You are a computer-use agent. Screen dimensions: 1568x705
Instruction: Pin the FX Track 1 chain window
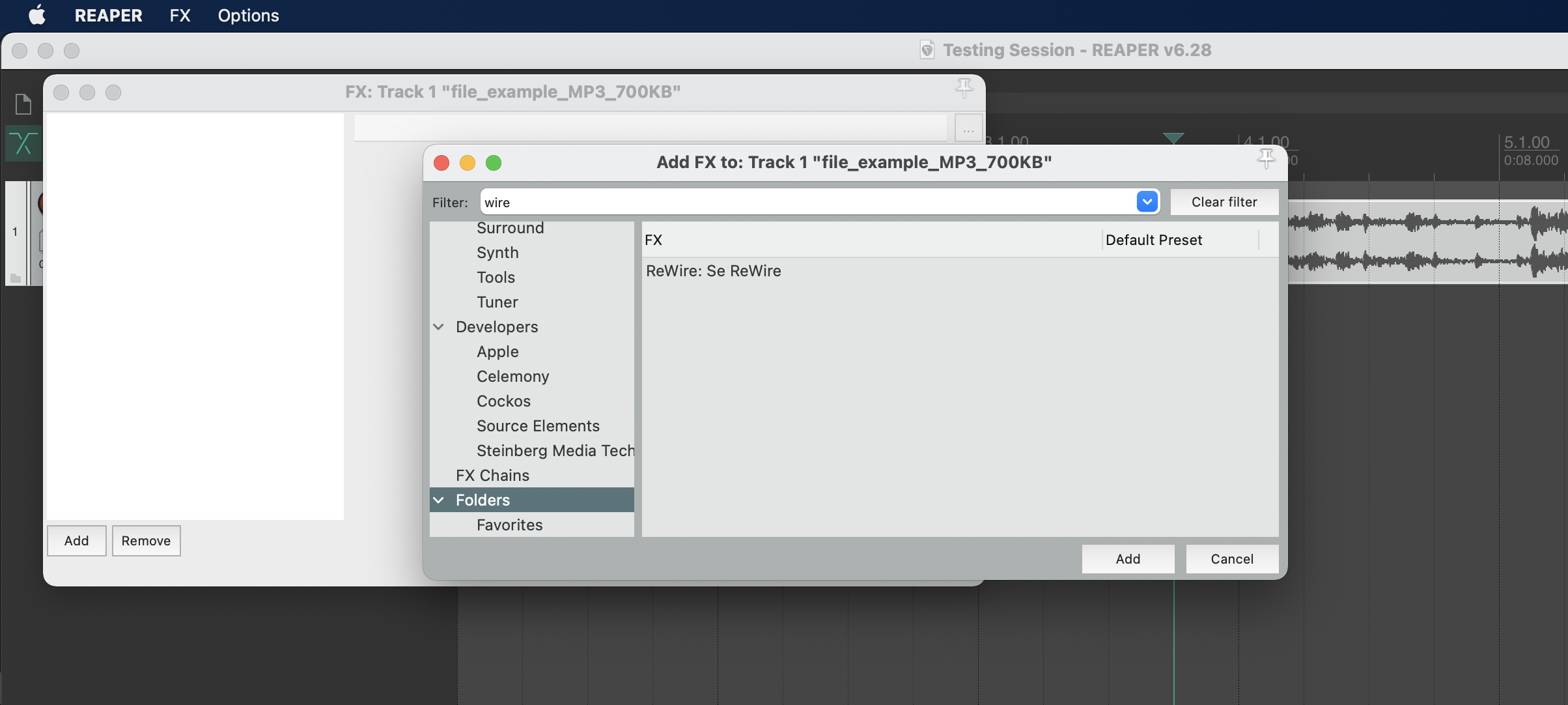click(x=964, y=88)
